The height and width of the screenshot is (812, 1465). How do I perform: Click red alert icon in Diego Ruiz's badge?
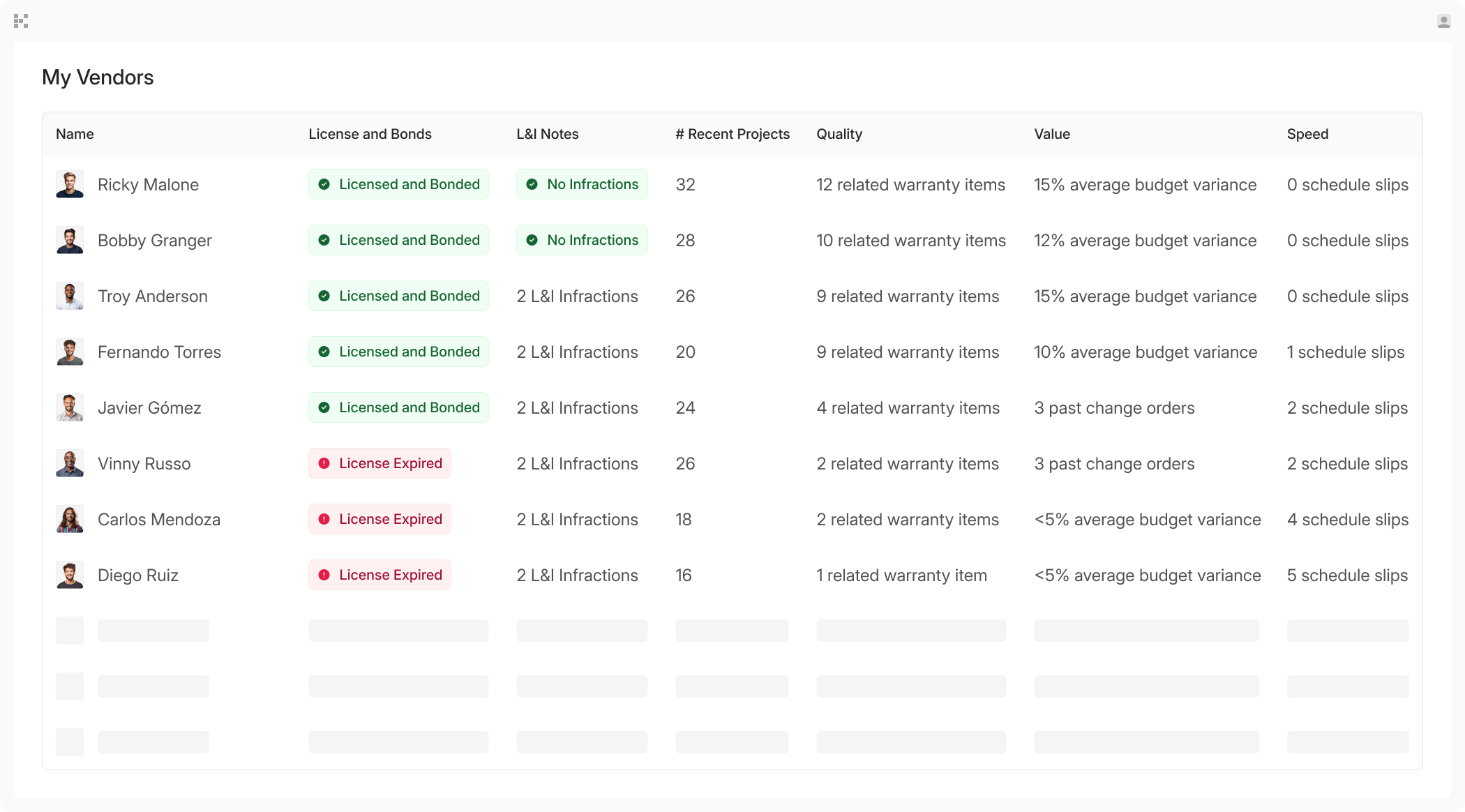pyautogui.click(x=324, y=575)
